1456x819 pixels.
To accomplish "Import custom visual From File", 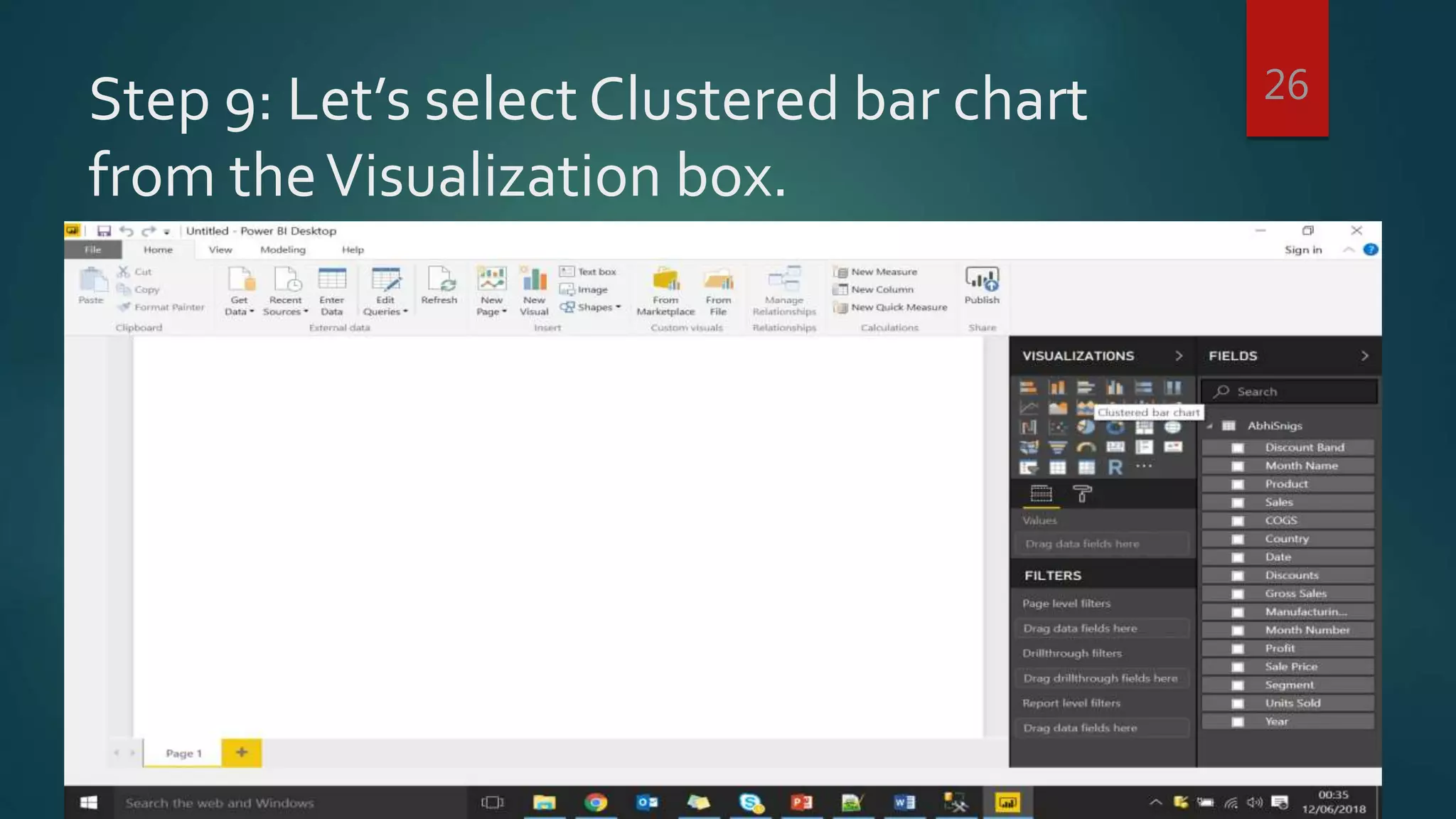I will point(719,291).
